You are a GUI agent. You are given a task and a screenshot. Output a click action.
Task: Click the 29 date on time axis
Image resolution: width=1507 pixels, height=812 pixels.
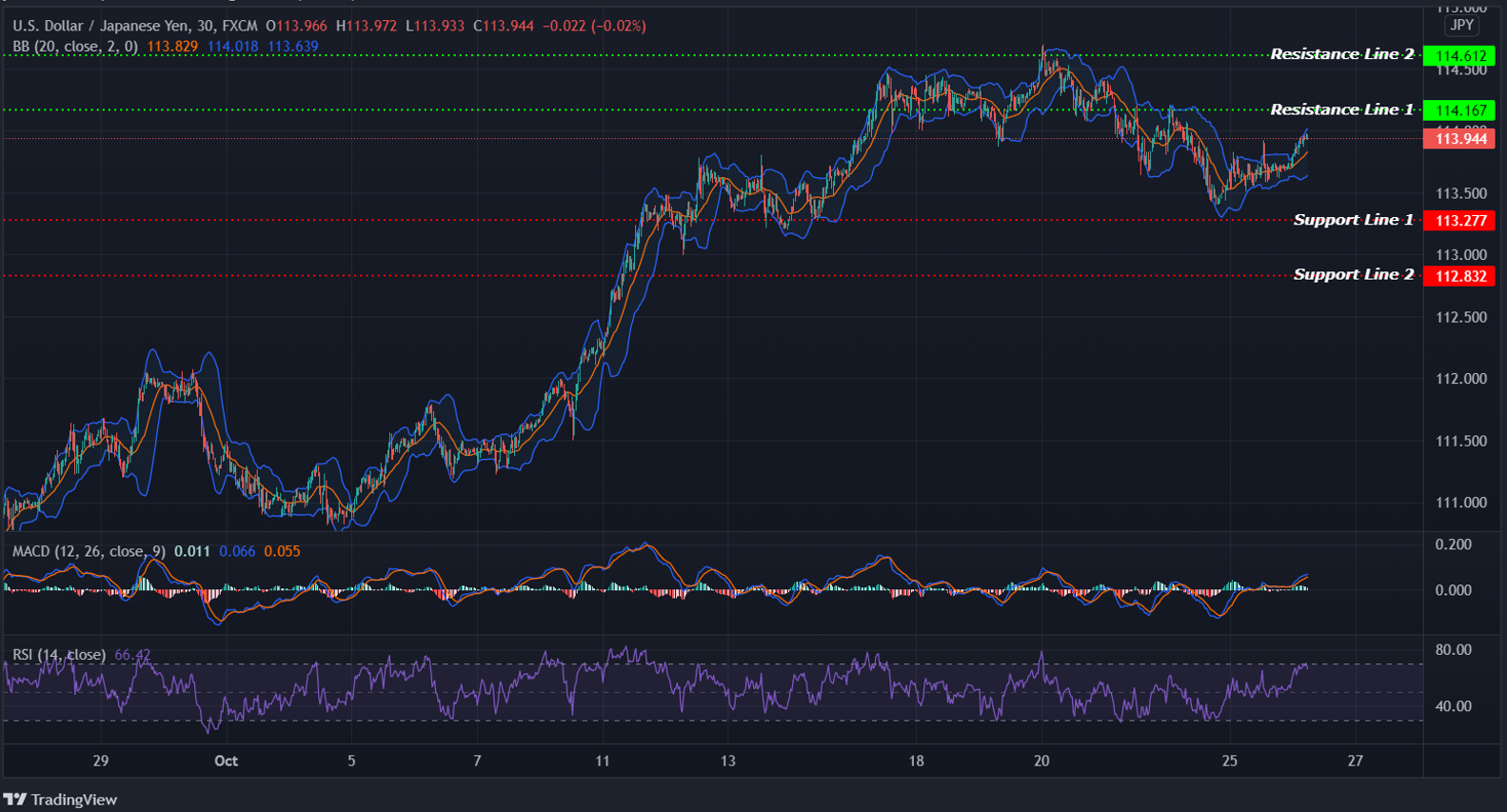click(x=101, y=761)
